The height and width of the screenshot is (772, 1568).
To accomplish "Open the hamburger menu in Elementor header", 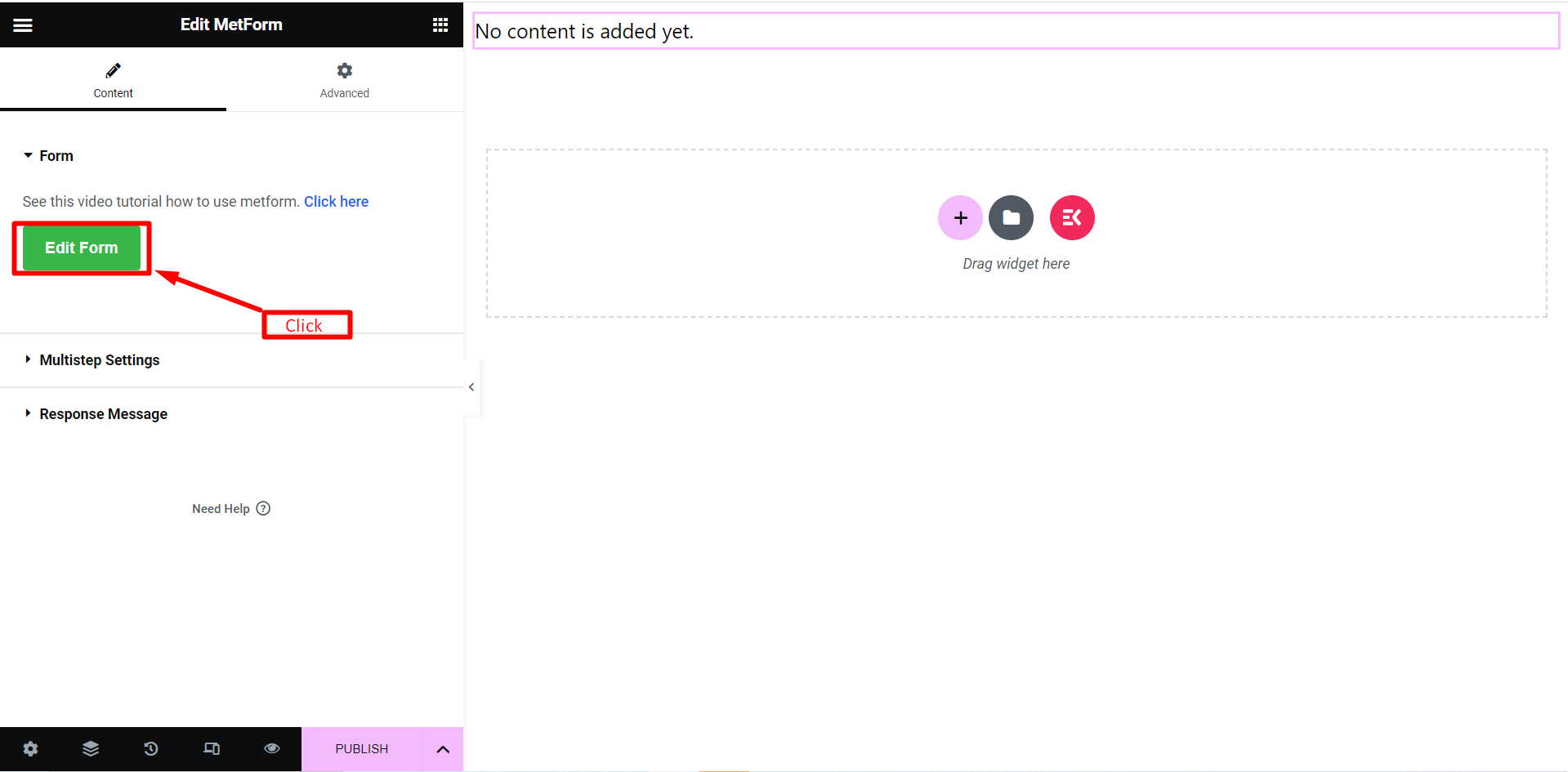I will click(x=23, y=25).
